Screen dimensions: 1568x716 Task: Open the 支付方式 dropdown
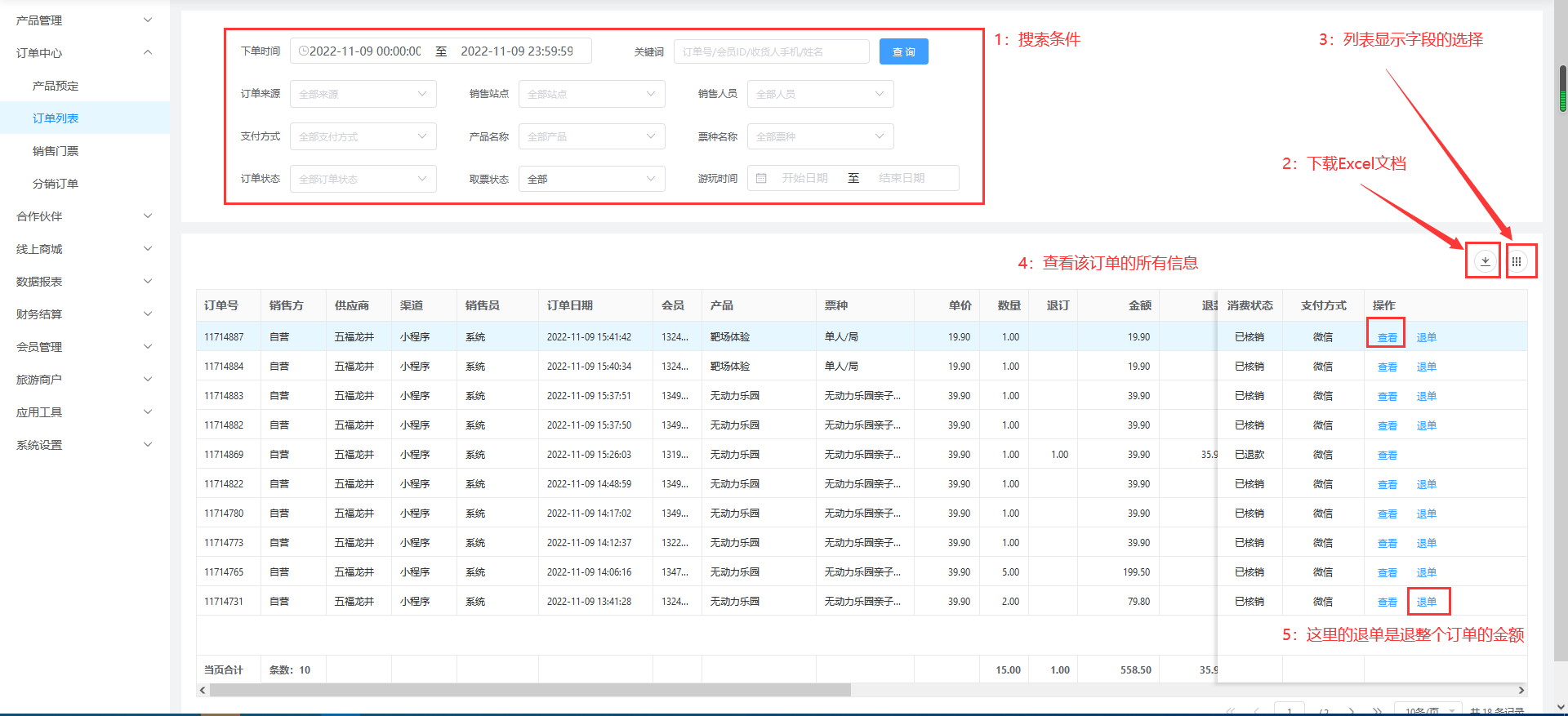point(363,136)
